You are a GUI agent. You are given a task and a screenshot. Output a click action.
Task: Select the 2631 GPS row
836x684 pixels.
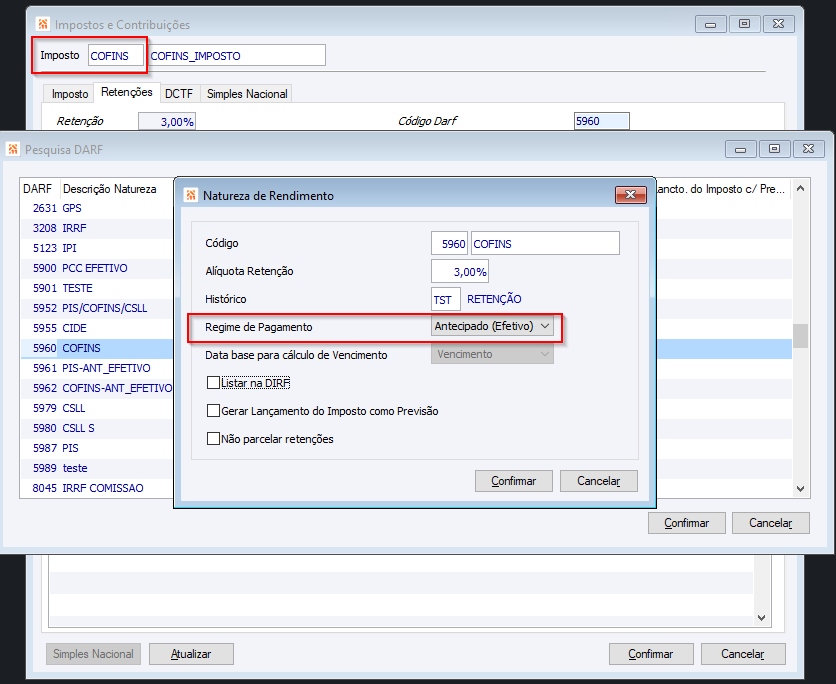[x=97, y=208]
